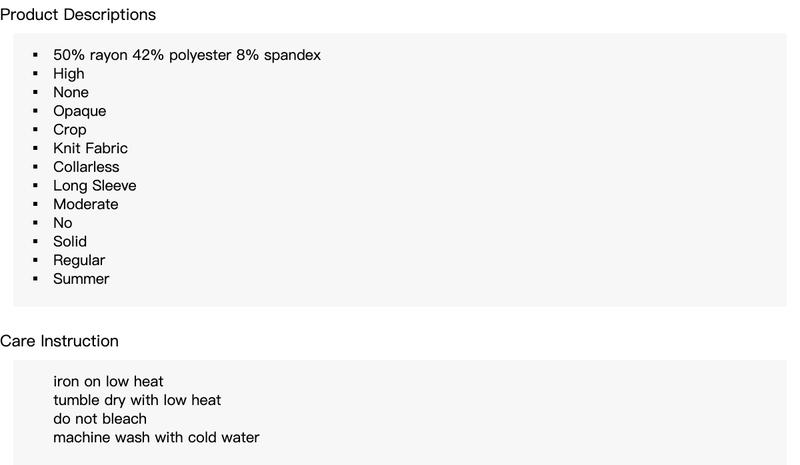800x465 pixels.
Task: Click the Crop bullet entry
Action: tap(70, 130)
